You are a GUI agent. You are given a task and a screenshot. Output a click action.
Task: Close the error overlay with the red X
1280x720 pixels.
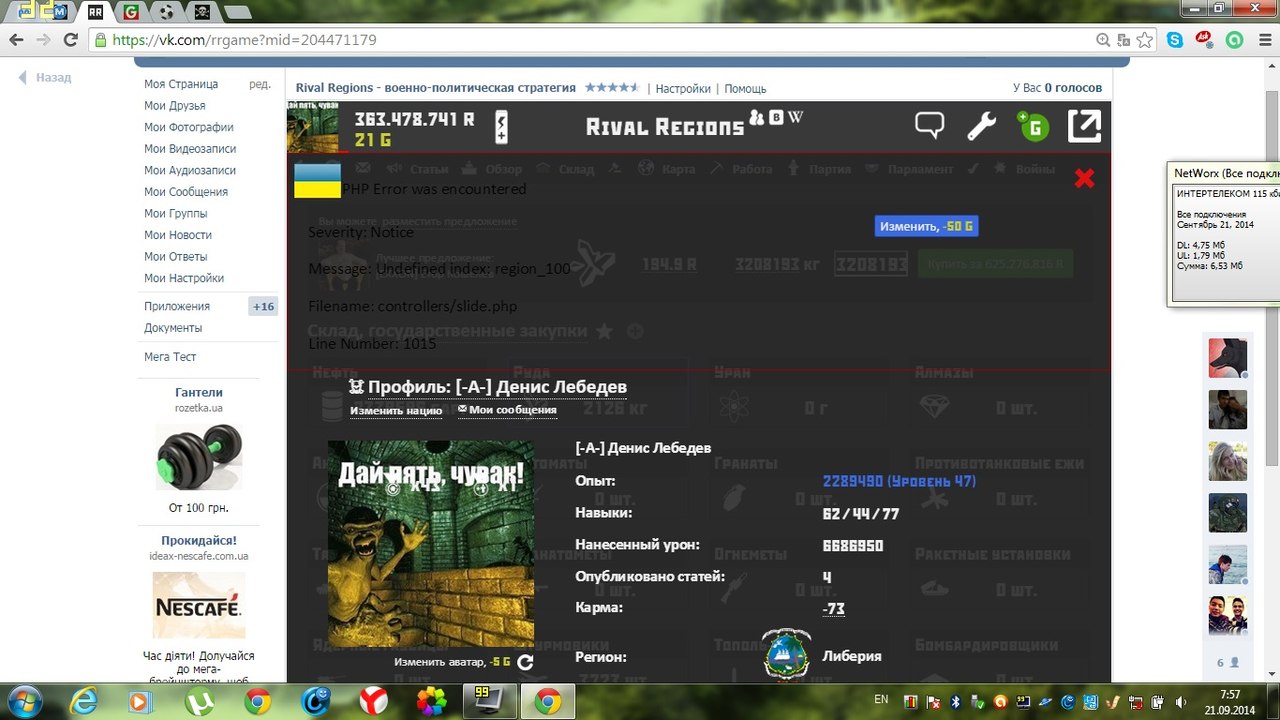pos(1084,178)
